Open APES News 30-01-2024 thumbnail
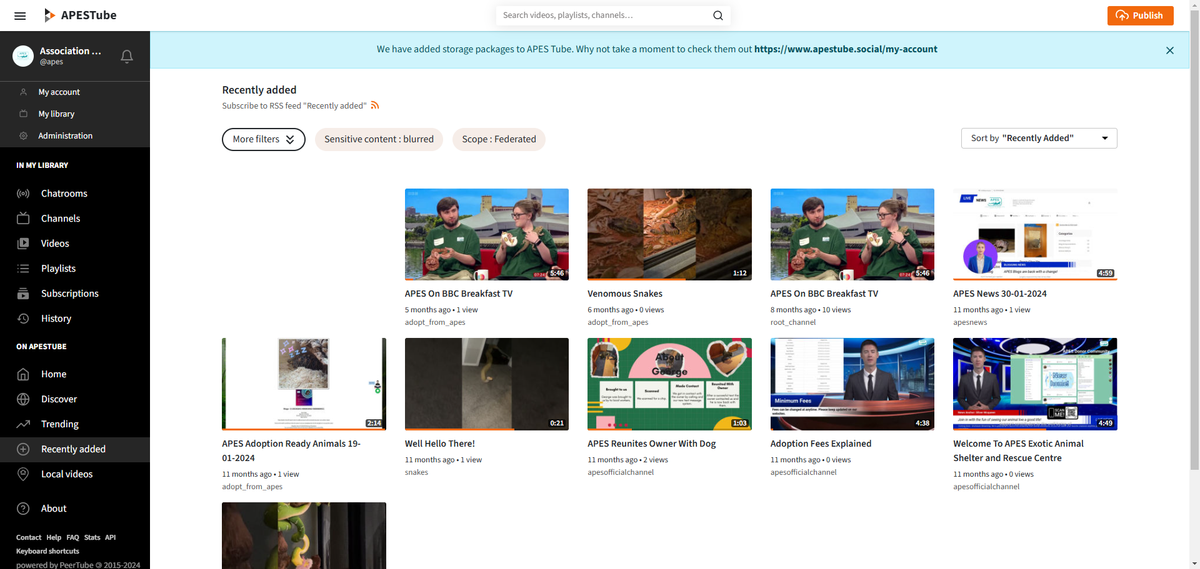This screenshot has width=1200, height=569. coord(1035,235)
